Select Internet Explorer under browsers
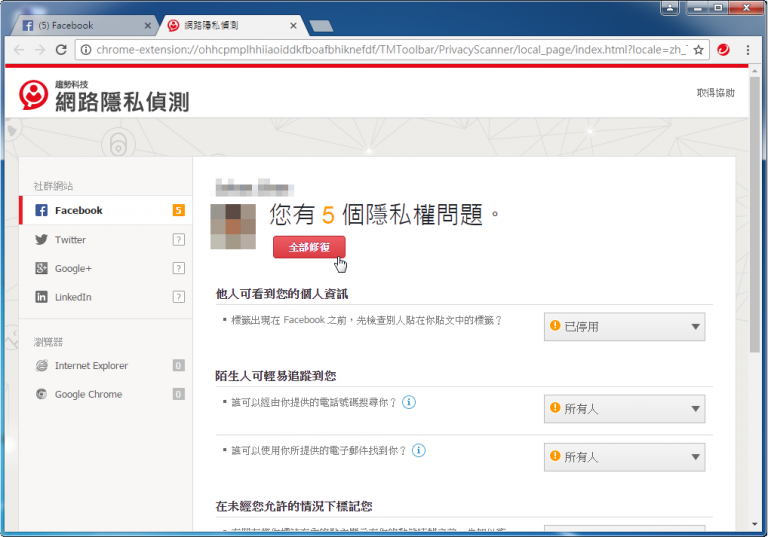This screenshot has width=768, height=537. pos(106,366)
